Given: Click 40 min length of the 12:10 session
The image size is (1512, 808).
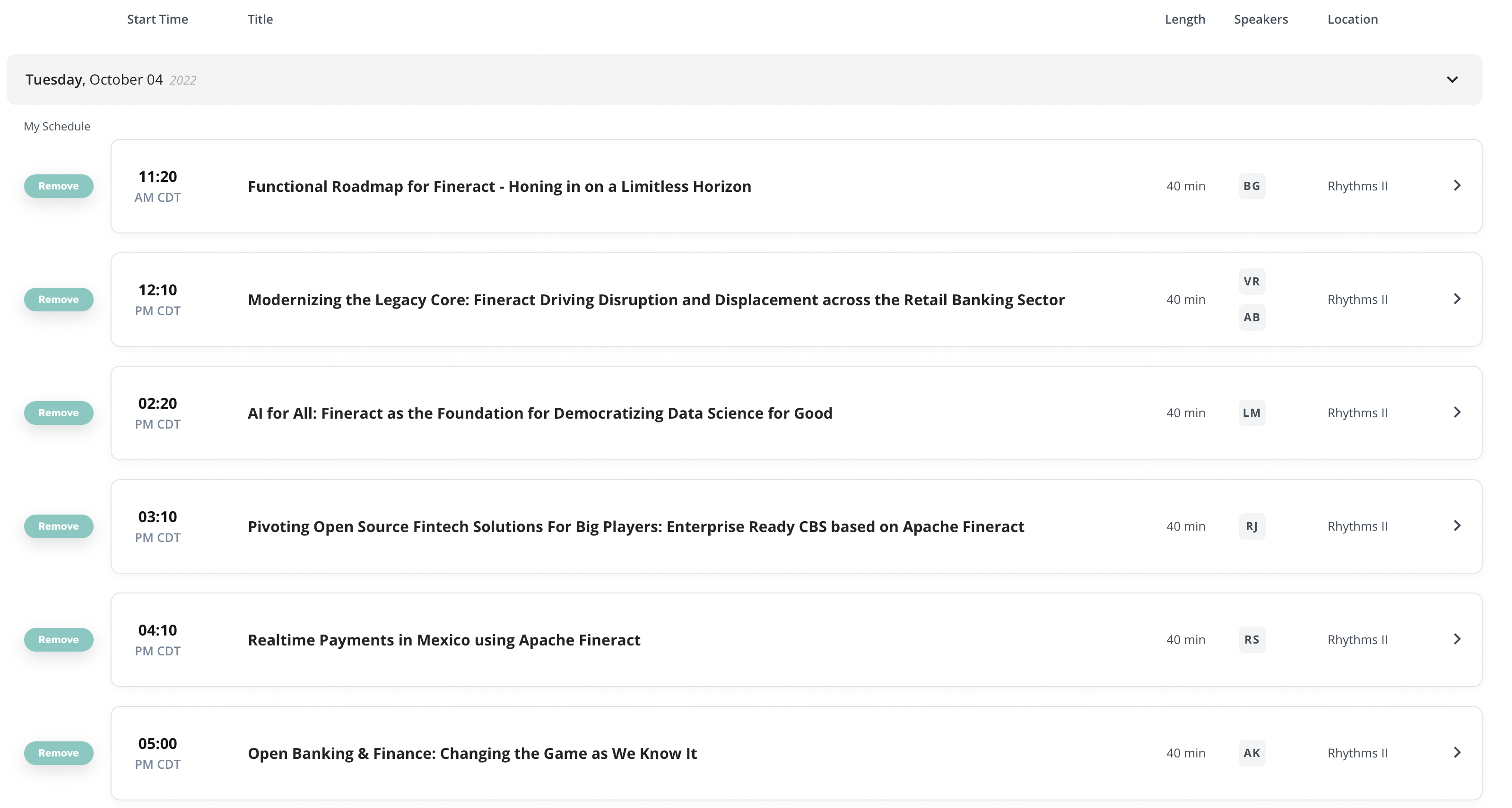Looking at the screenshot, I should [1186, 299].
